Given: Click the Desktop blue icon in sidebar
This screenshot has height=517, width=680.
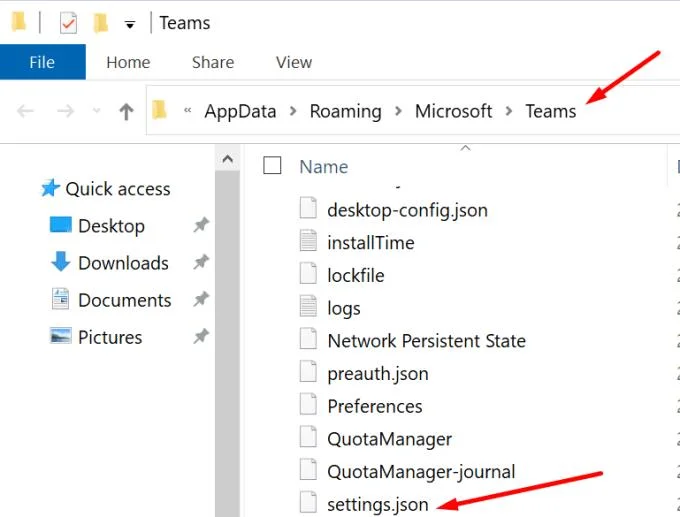Looking at the screenshot, I should (61, 225).
